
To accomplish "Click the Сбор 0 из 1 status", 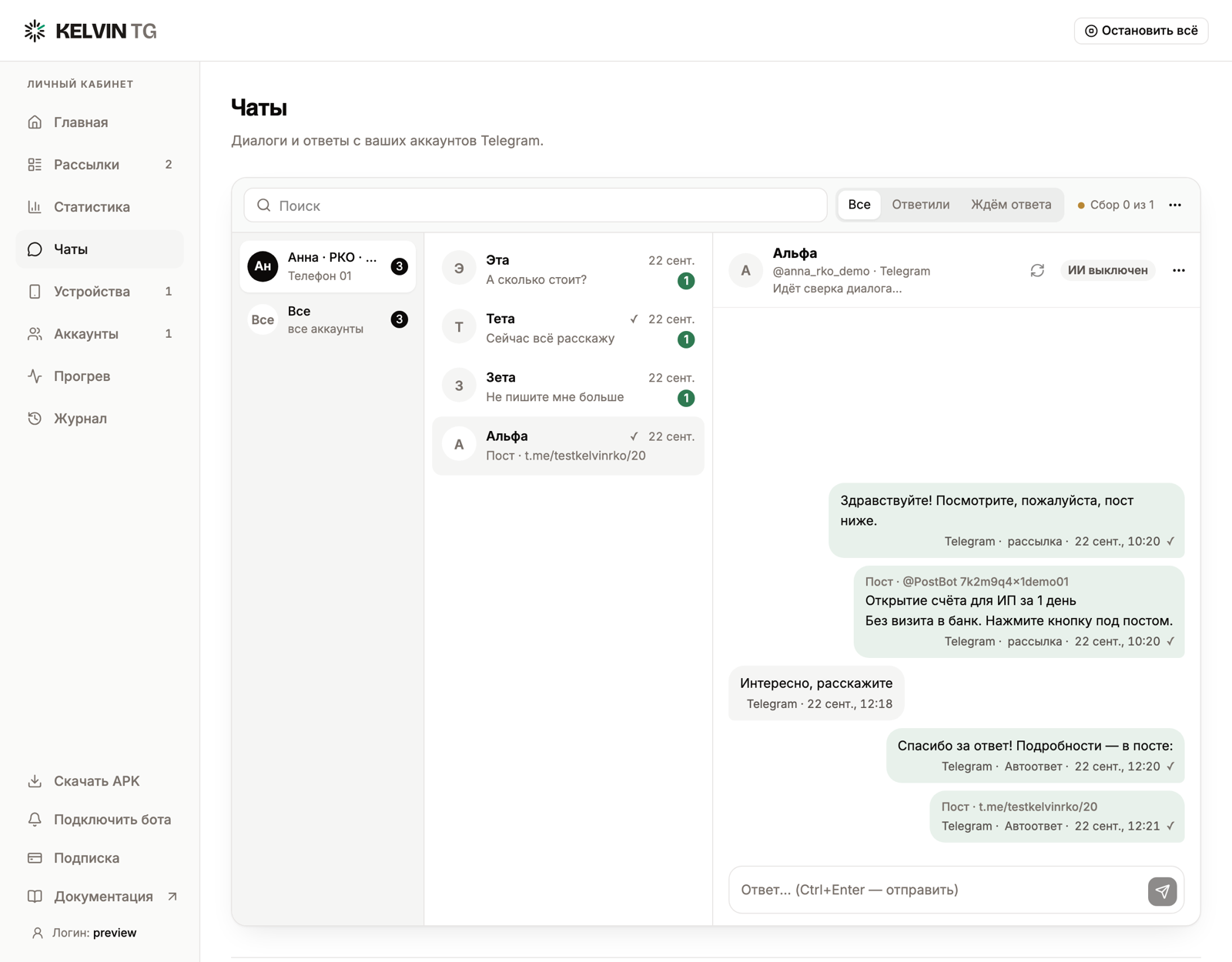I will click(x=1116, y=205).
